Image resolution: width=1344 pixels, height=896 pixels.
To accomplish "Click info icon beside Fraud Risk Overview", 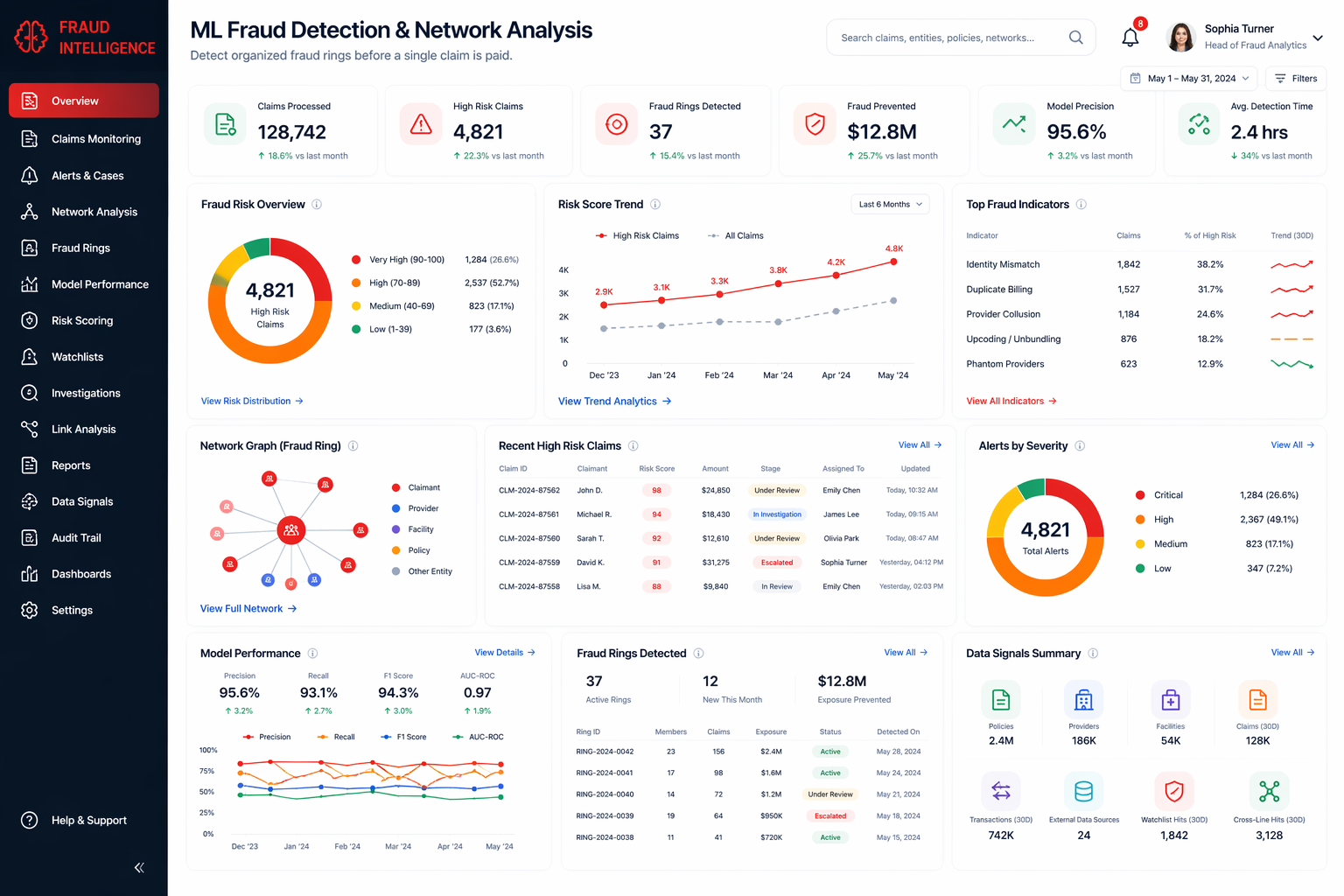I will pos(317,205).
